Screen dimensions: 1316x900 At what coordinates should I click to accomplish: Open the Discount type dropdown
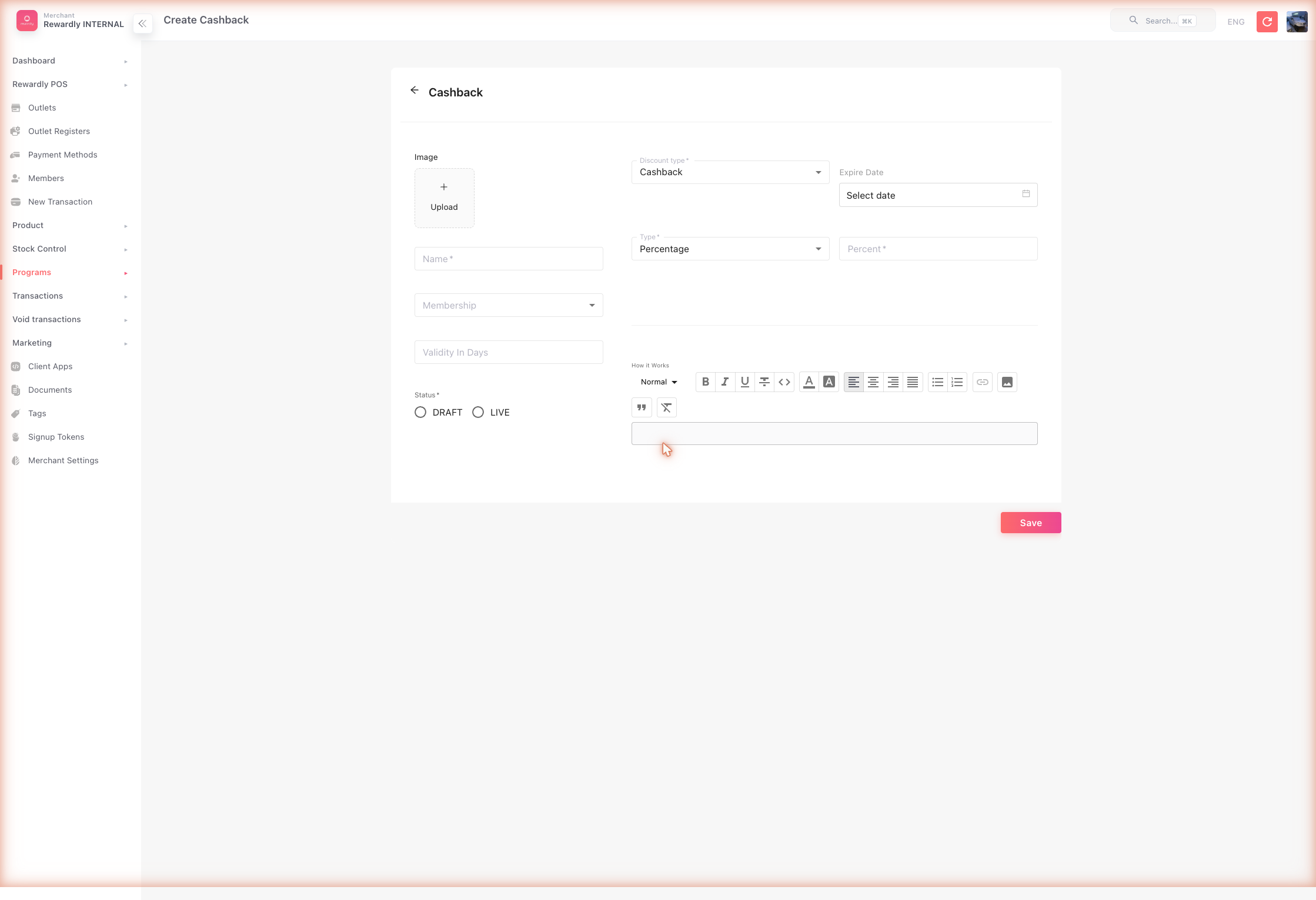730,172
